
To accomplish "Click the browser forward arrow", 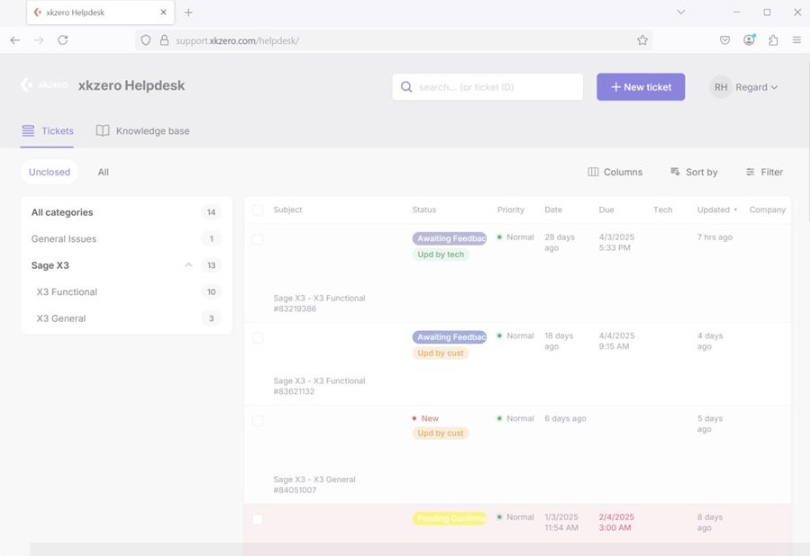I will click(x=39, y=40).
